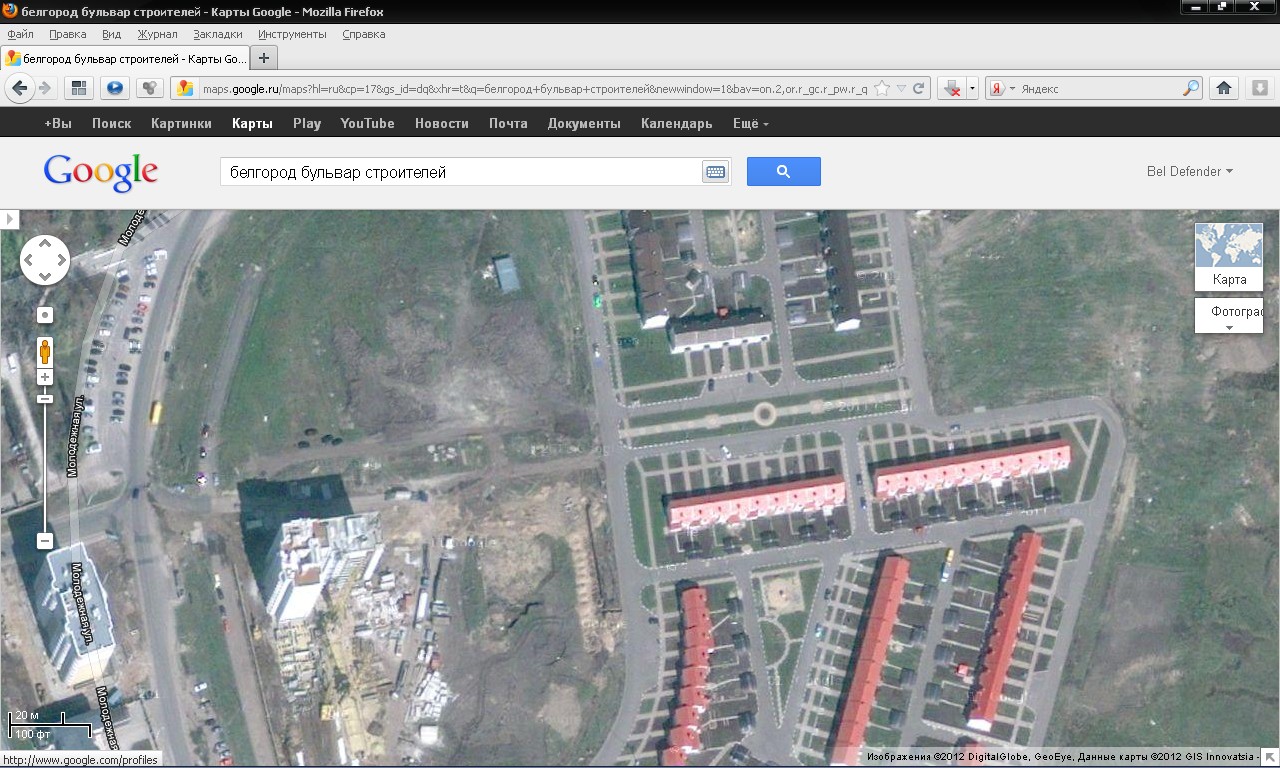This screenshot has width=1280, height=768.
Task: Click the blue round play icon in the toolbar
Action: click(114, 87)
